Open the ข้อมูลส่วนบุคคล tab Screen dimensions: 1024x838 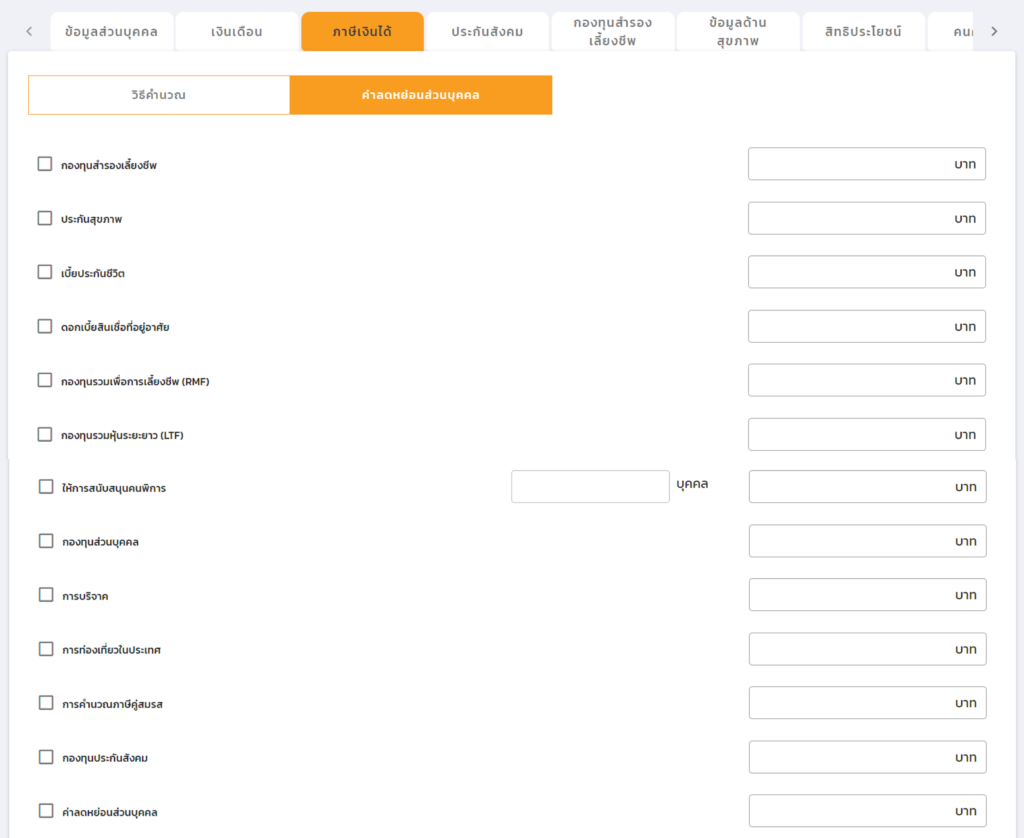pyautogui.click(x=111, y=32)
